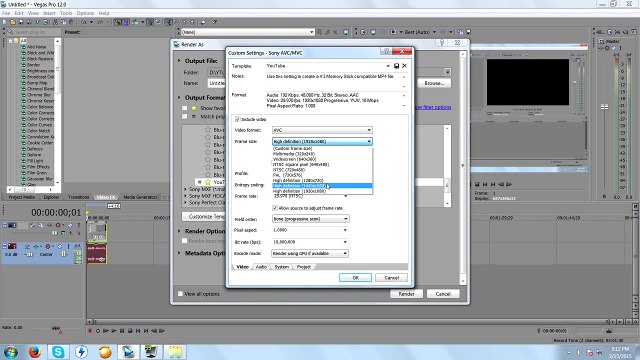Select NTSC 720x480 frame size option
This screenshot has height=360, width=640.
pos(322,170)
